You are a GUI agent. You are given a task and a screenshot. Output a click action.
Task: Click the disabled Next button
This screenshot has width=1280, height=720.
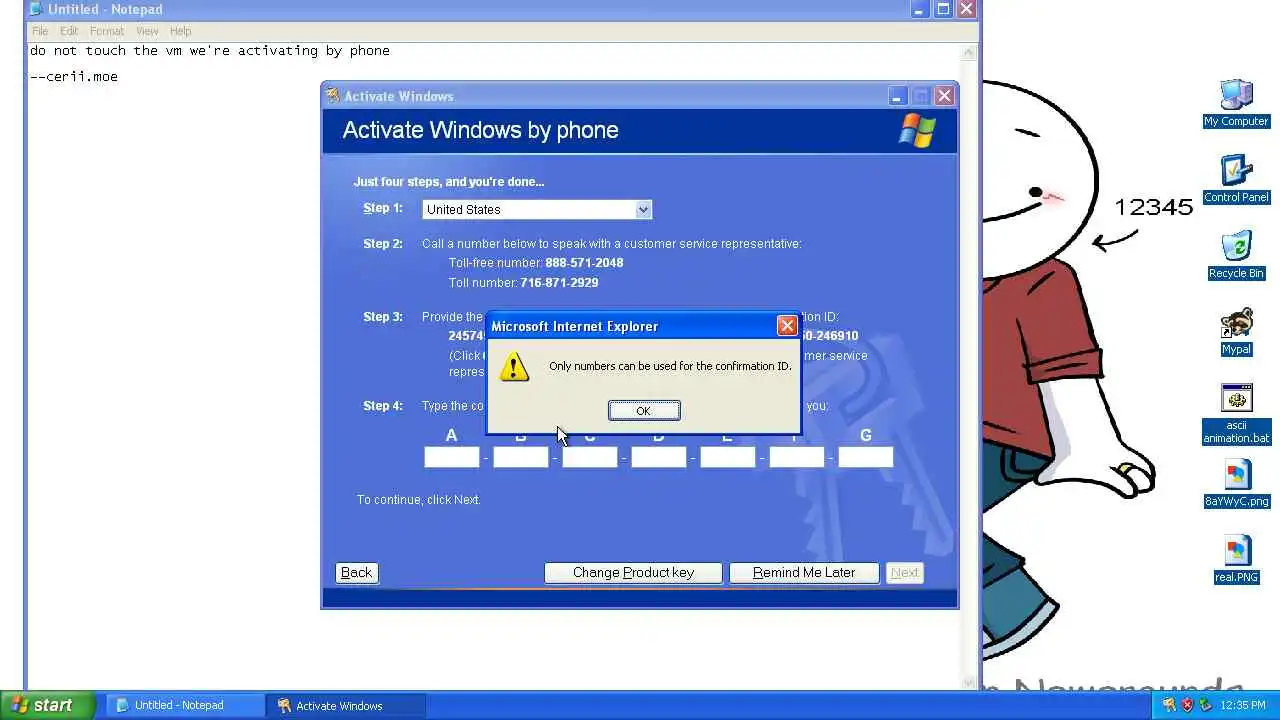[x=905, y=573]
